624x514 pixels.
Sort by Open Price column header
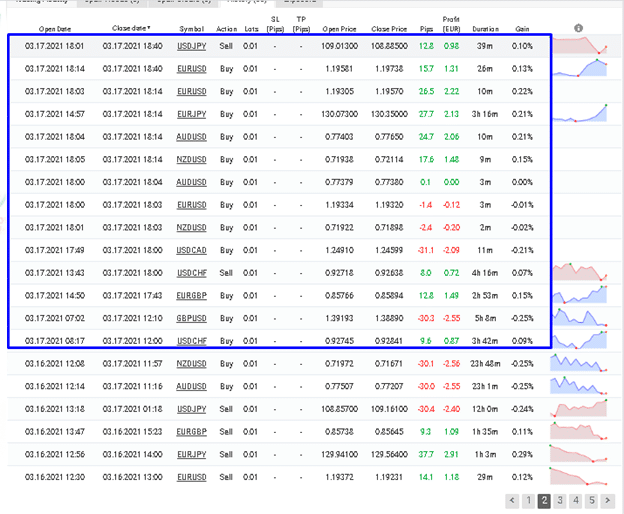(x=339, y=29)
